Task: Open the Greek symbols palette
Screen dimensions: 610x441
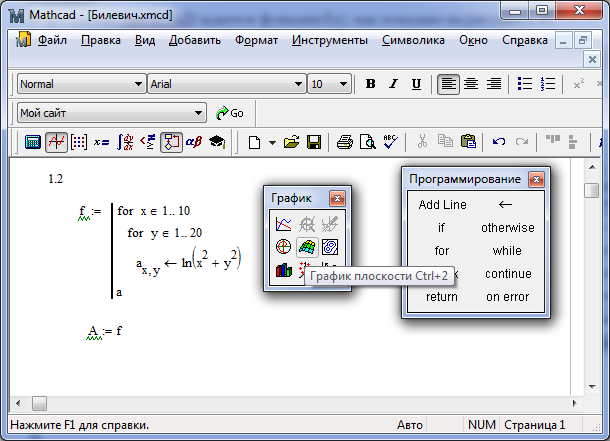Action: click(194, 142)
